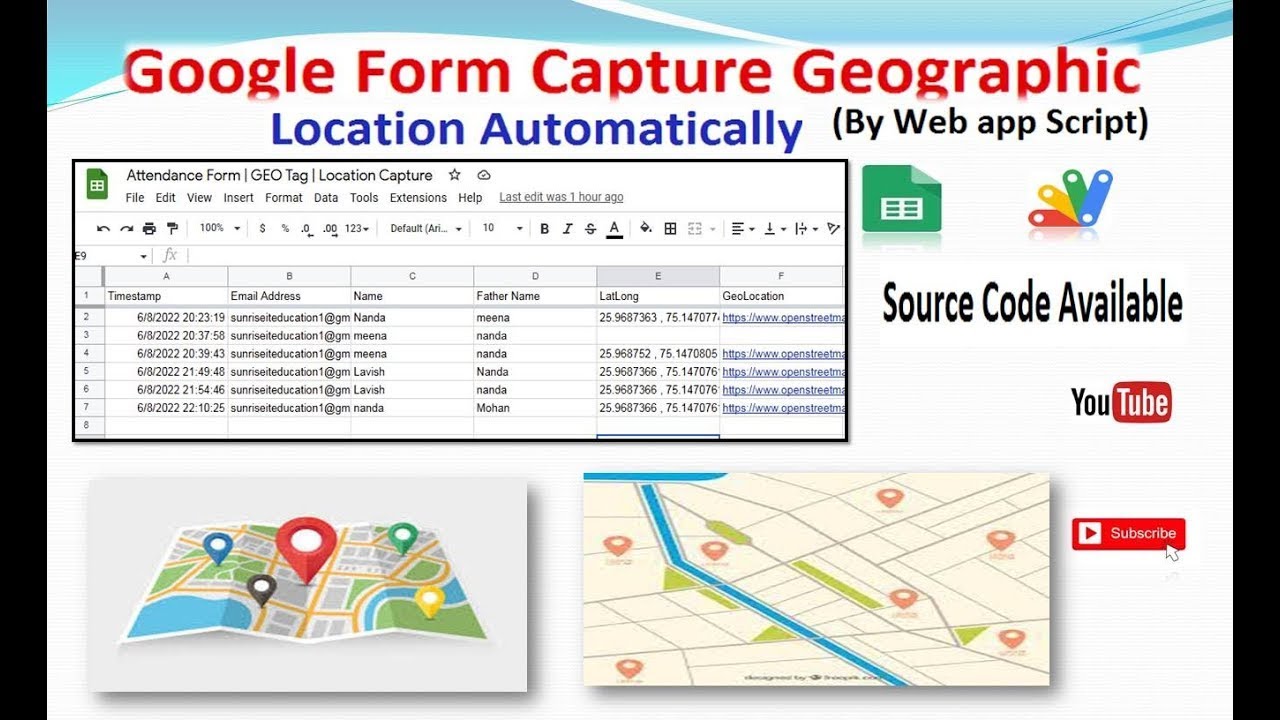Format selection as percent
Viewport: 1280px width, 720px height.
point(285,229)
